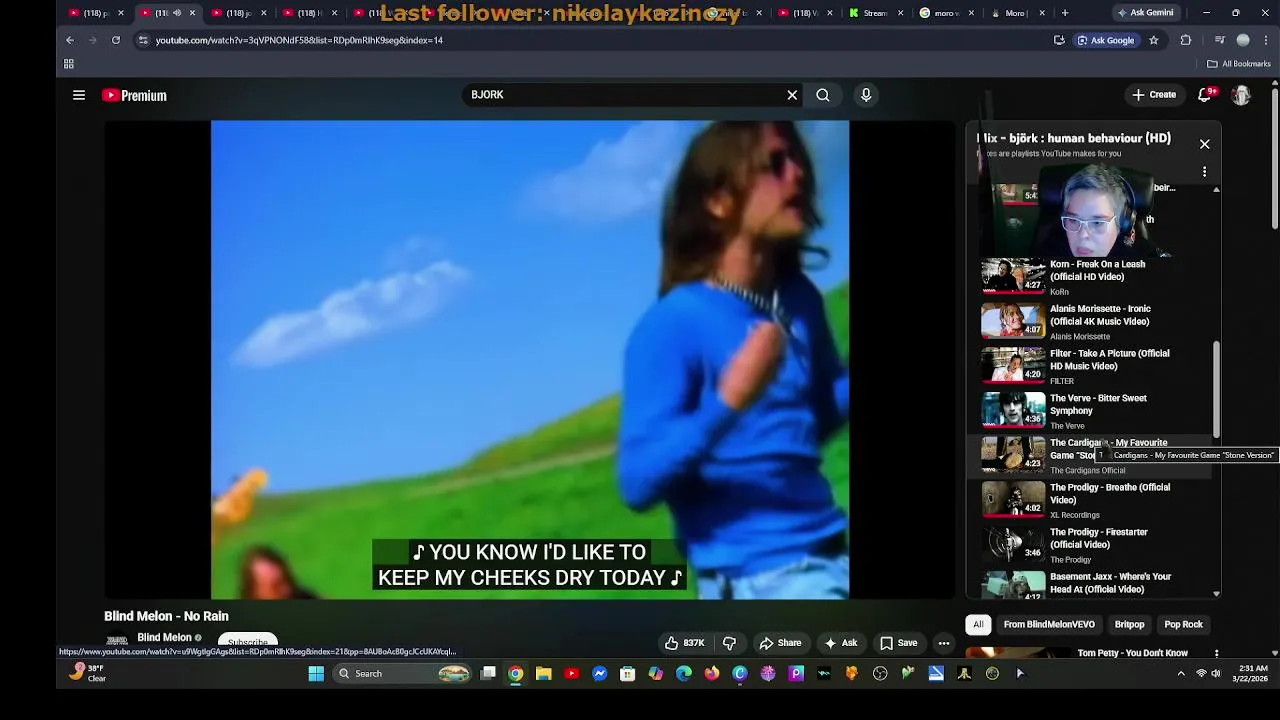Clear the BJORK search text with X

pos(792,95)
